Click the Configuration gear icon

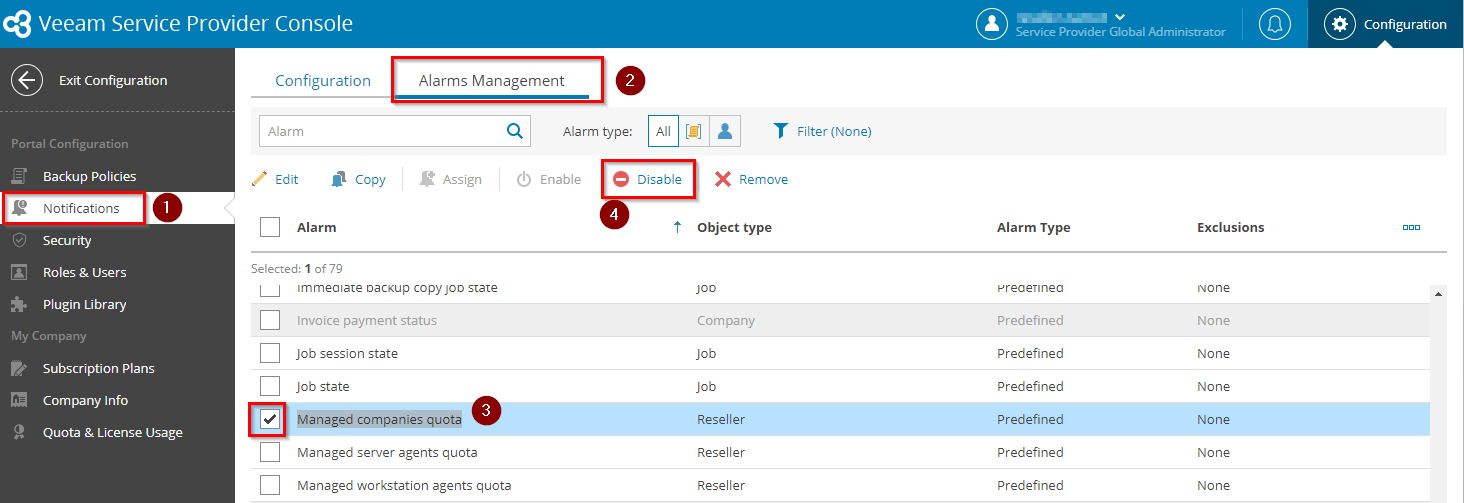[1340, 24]
